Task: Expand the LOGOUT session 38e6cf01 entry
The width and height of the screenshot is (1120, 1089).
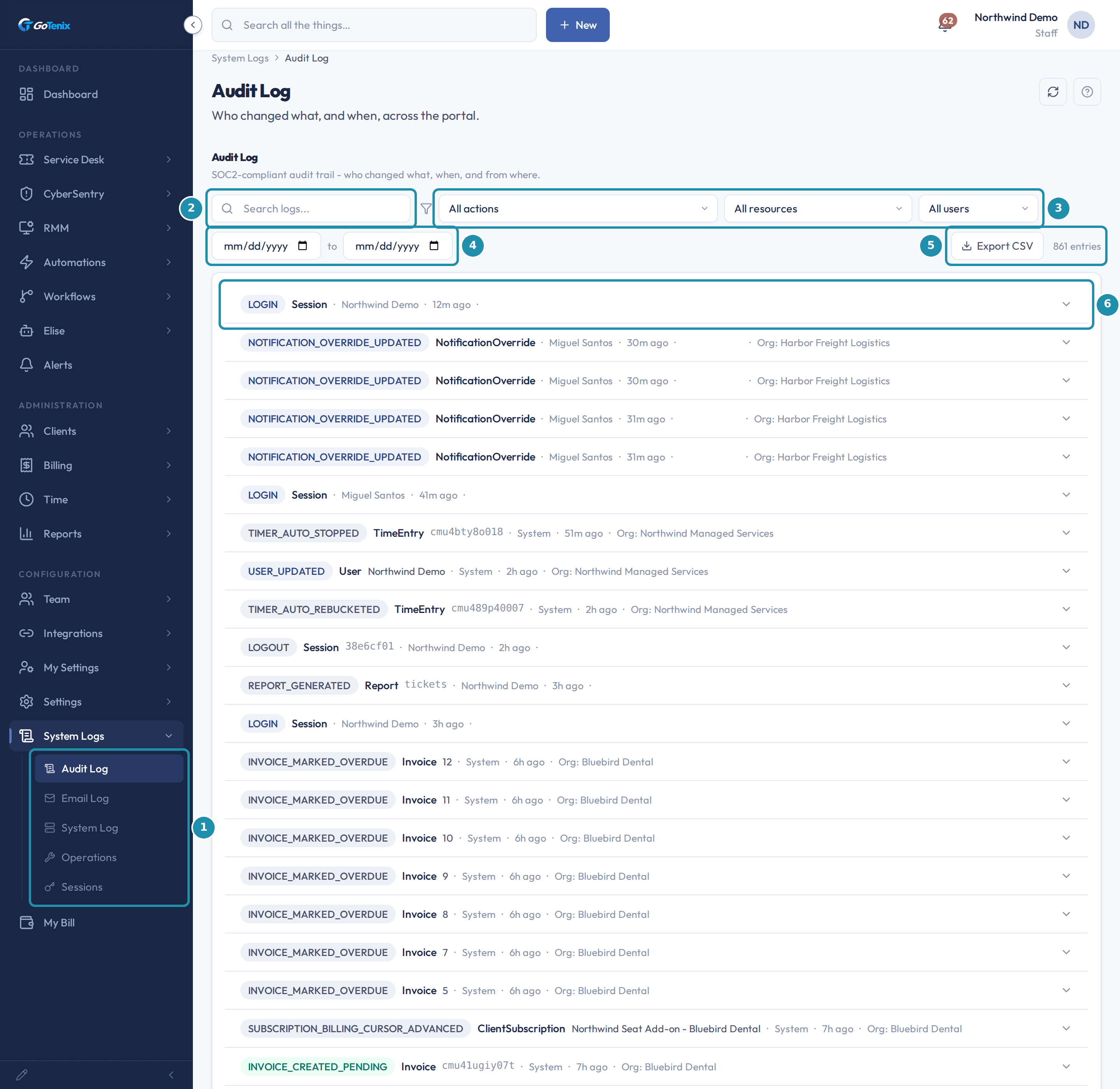Action: point(656,648)
